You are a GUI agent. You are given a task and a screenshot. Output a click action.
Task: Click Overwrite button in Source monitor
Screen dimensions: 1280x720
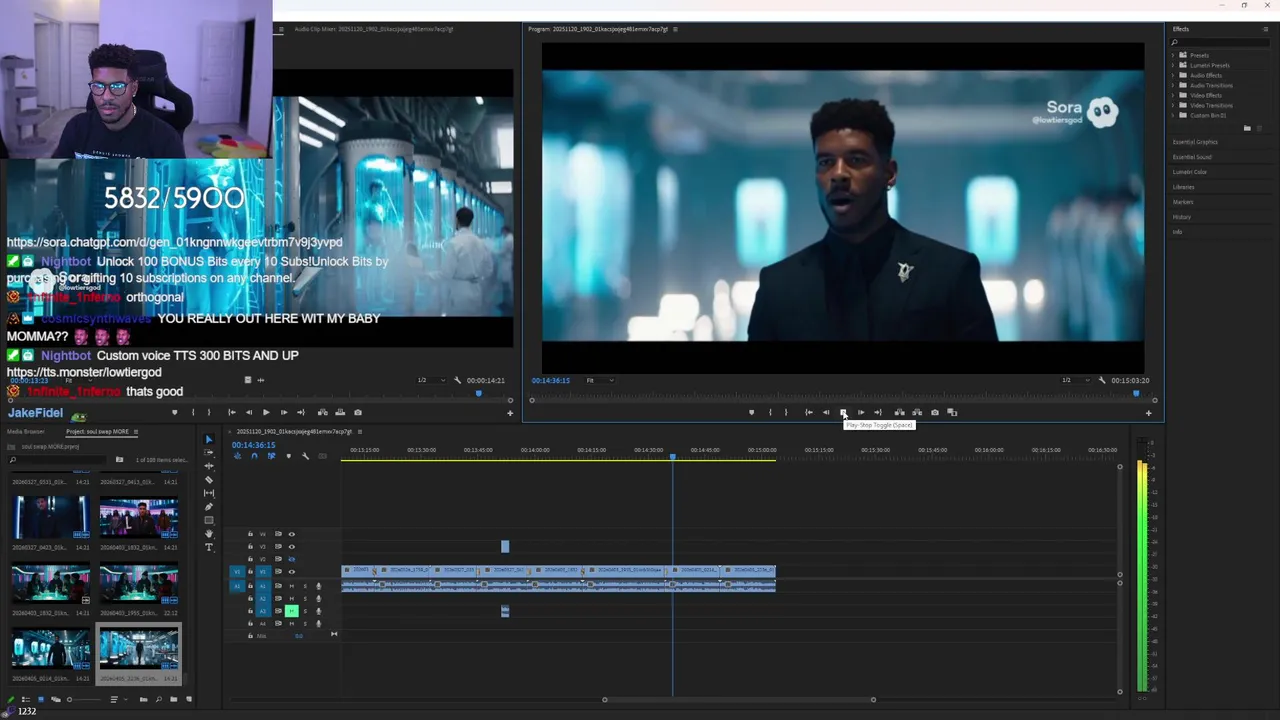(340, 412)
